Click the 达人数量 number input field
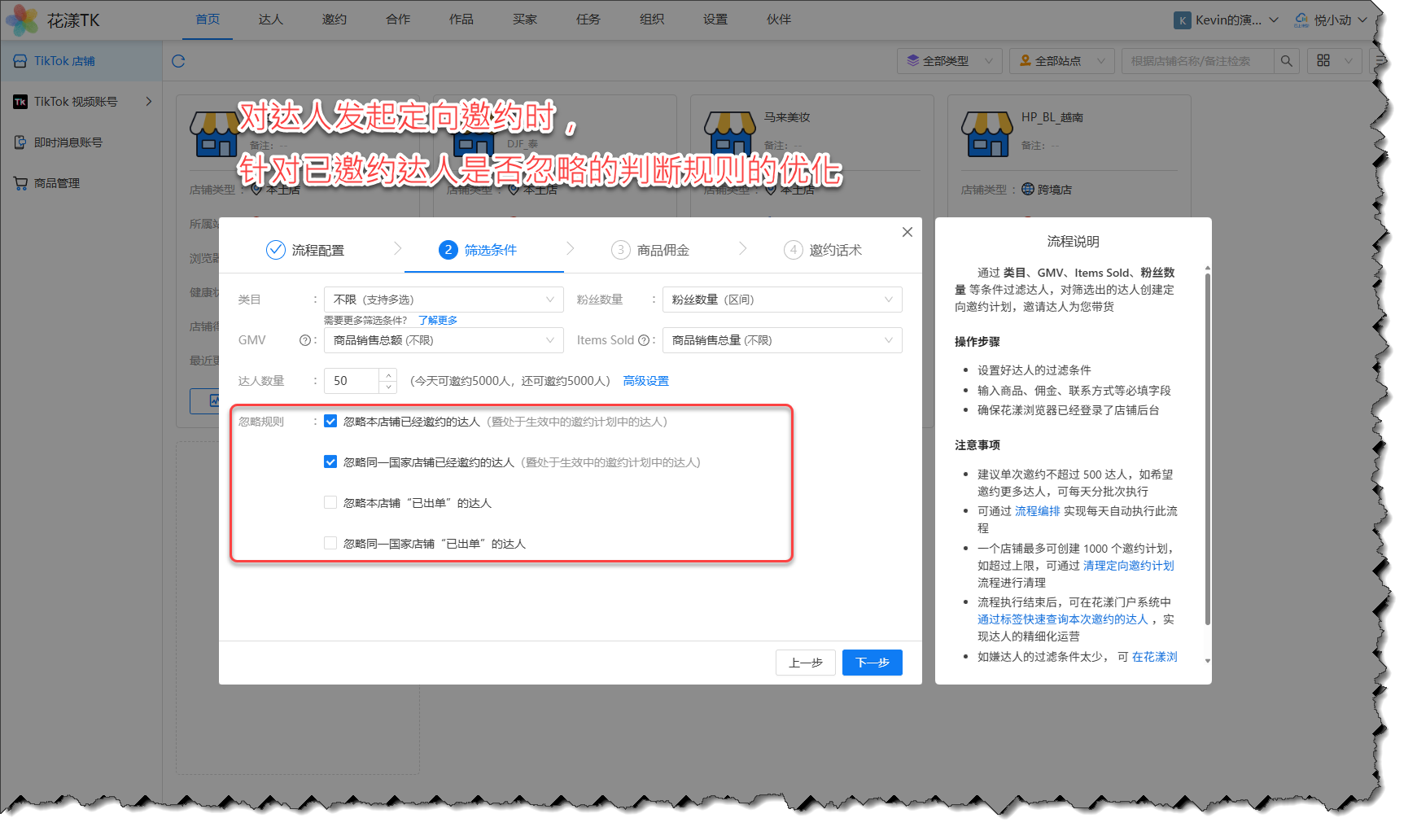This screenshot has width=1417, height=840. pos(352,381)
